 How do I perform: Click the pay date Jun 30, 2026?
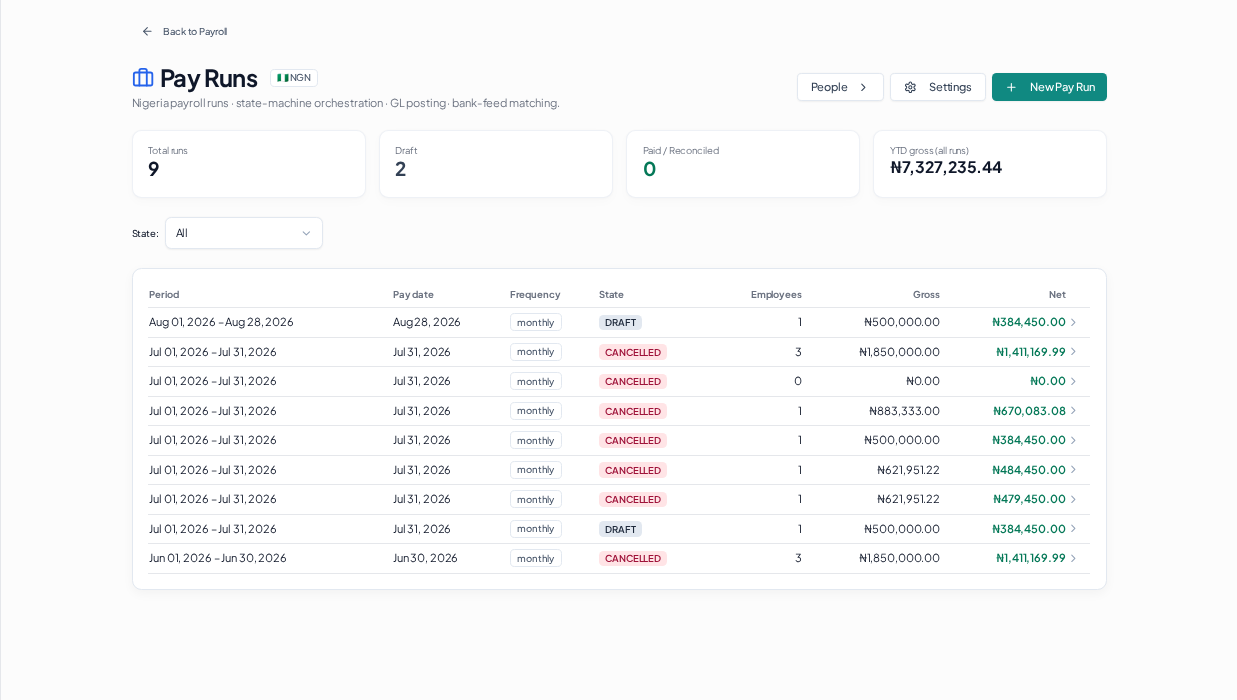coord(425,558)
